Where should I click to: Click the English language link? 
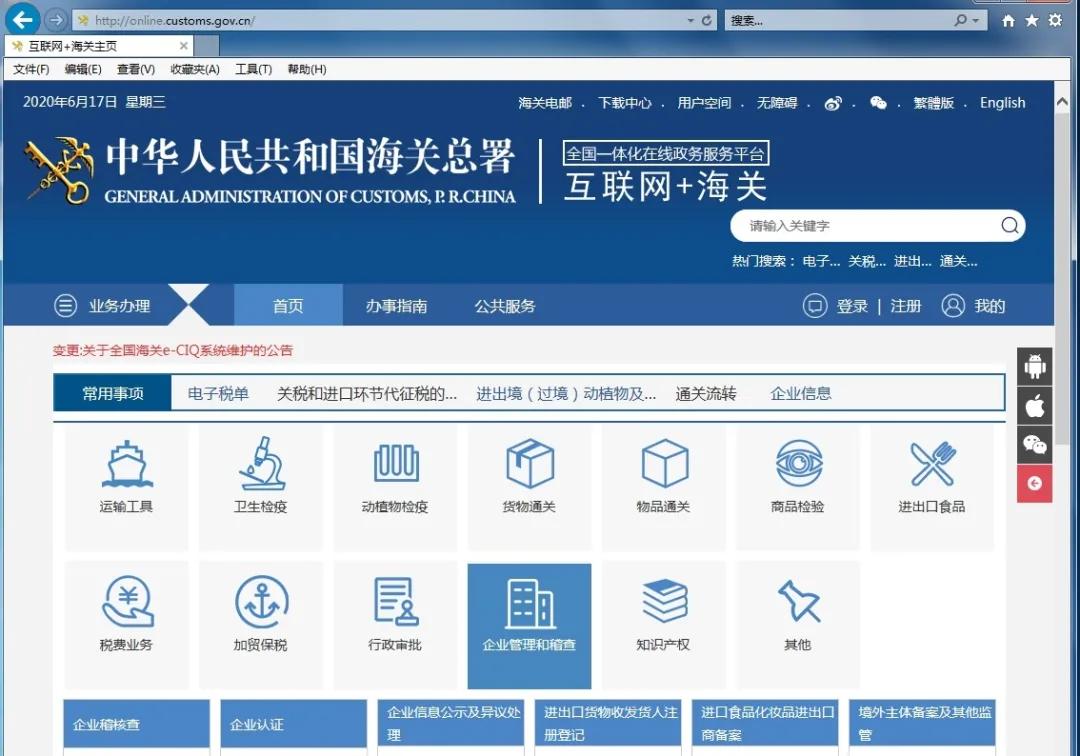[x=1002, y=103]
